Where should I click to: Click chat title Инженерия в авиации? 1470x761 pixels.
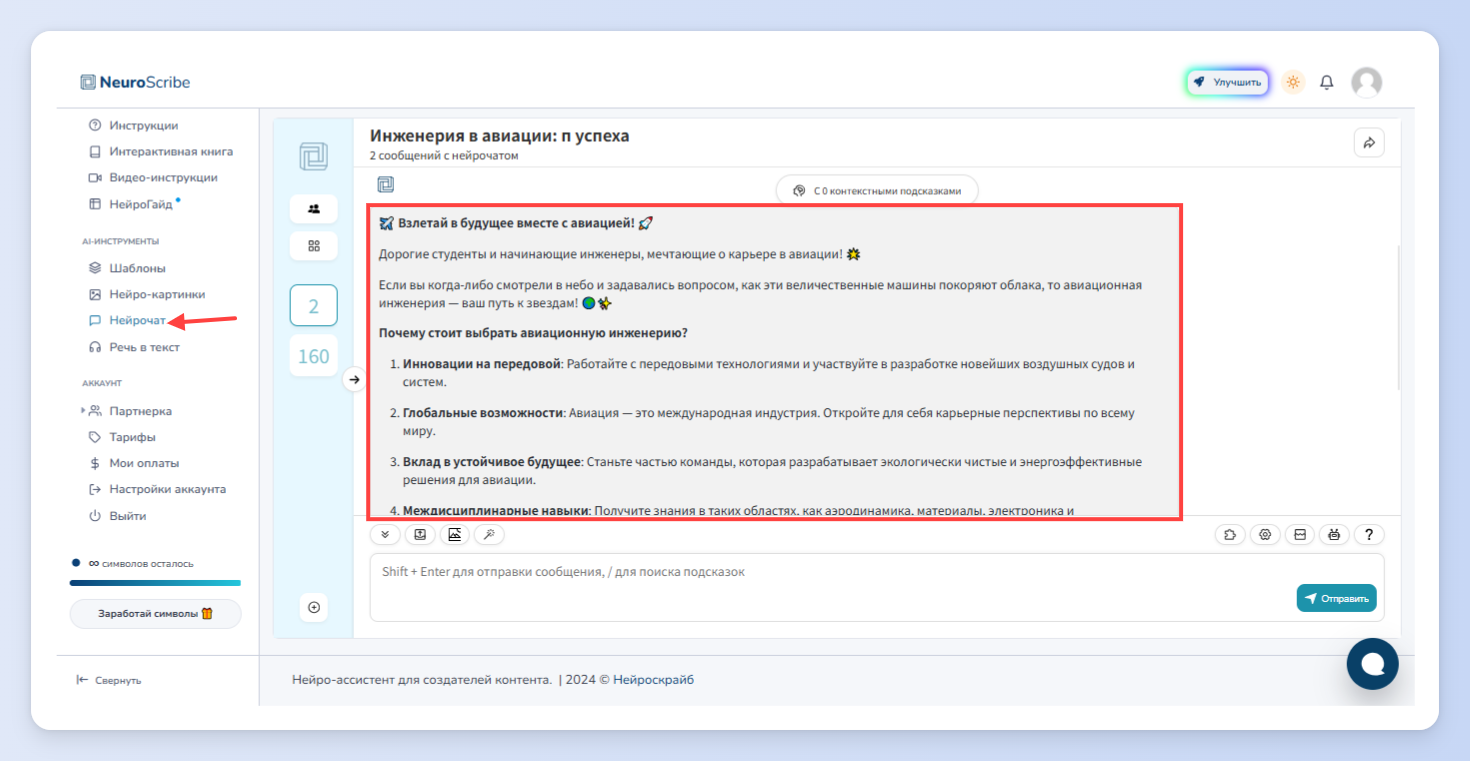coord(500,136)
